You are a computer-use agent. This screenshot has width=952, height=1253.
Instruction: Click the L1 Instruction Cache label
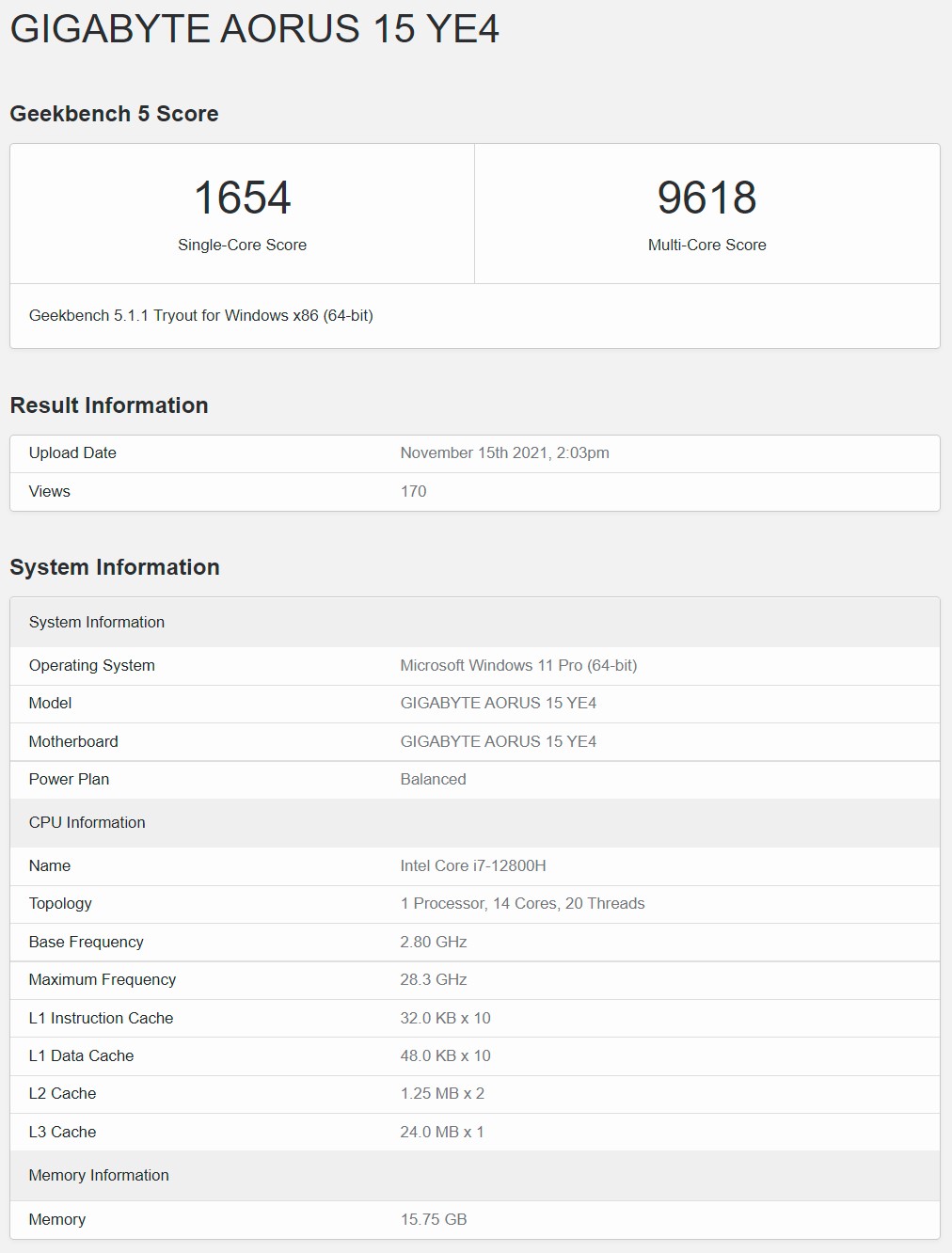102,1018
